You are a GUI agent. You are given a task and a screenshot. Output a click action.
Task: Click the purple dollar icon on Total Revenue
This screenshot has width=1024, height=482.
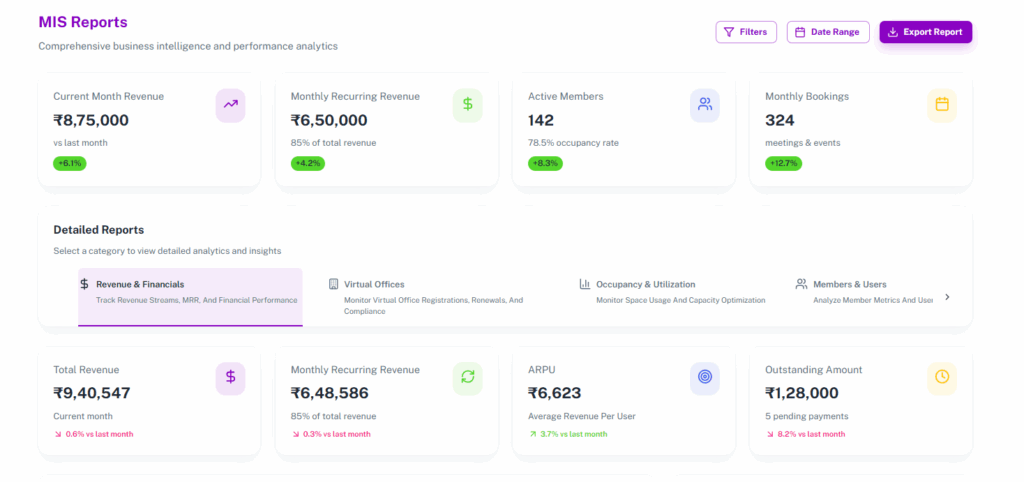pyautogui.click(x=231, y=377)
